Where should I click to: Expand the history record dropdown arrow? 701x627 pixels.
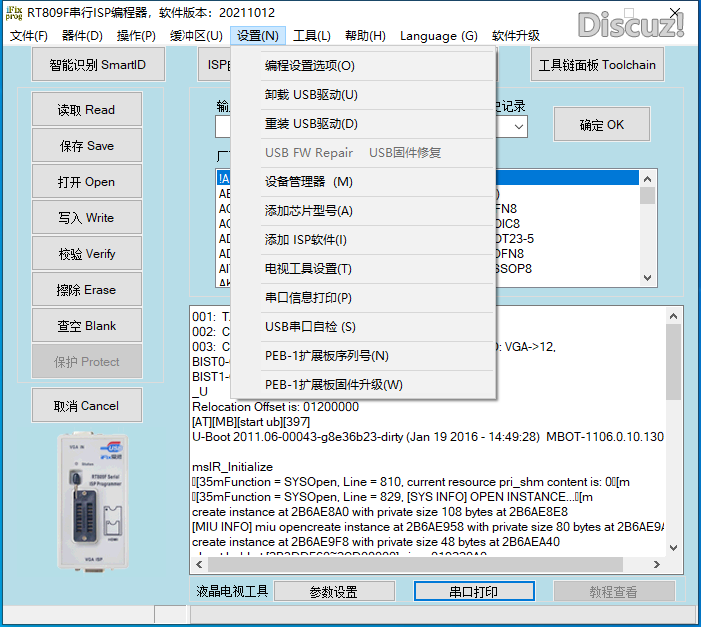(519, 127)
